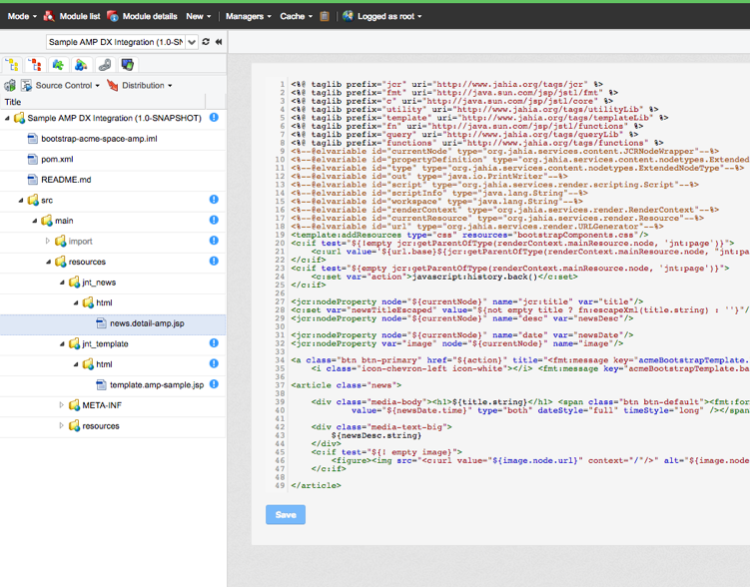The height and width of the screenshot is (587, 750).
Task: Expand the bottom resources folder
Action: pos(61,426)
